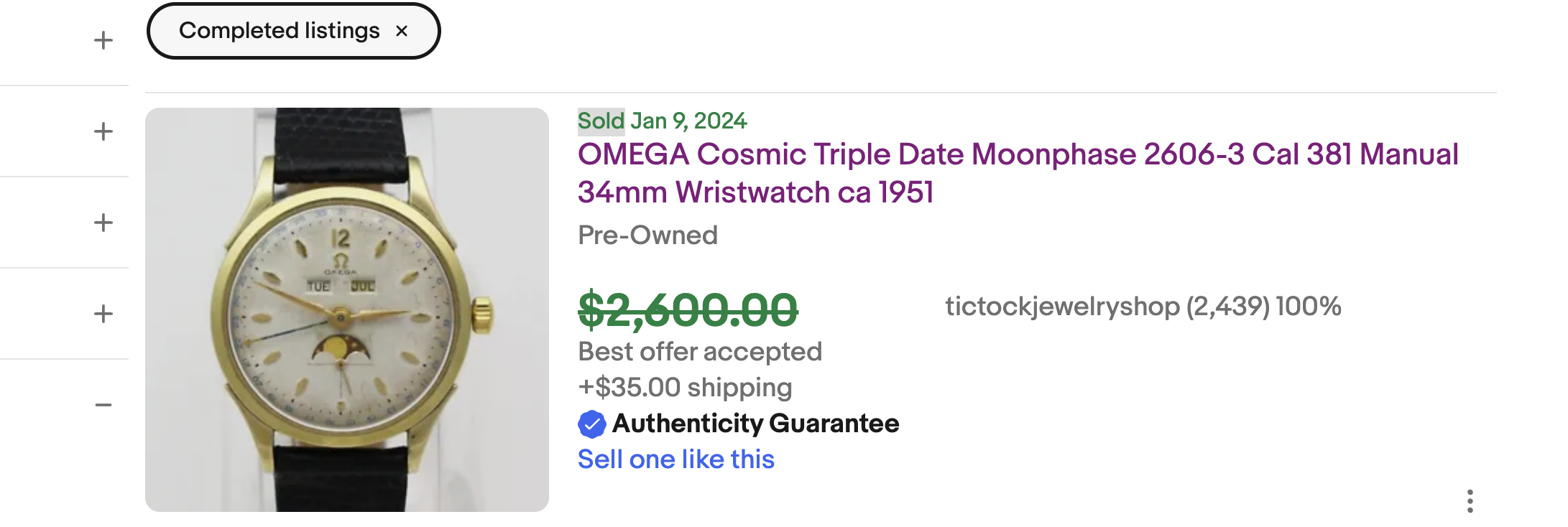Click the Sell one like this link
This screenshot has height=527, width=1568.
tap(675, 460)
